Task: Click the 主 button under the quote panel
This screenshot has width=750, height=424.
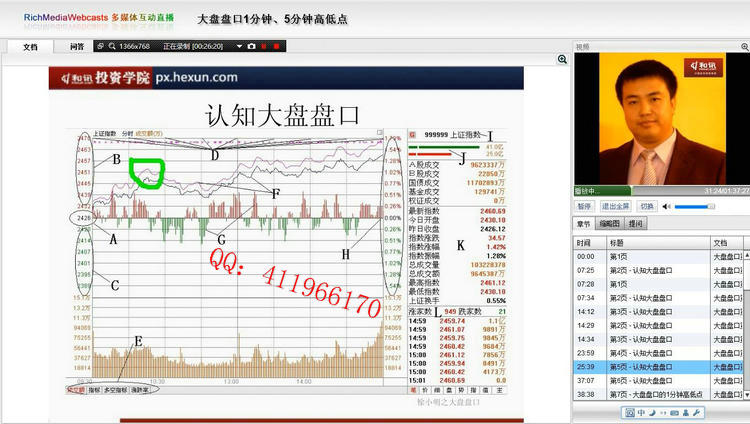Action: click(499, 391)
